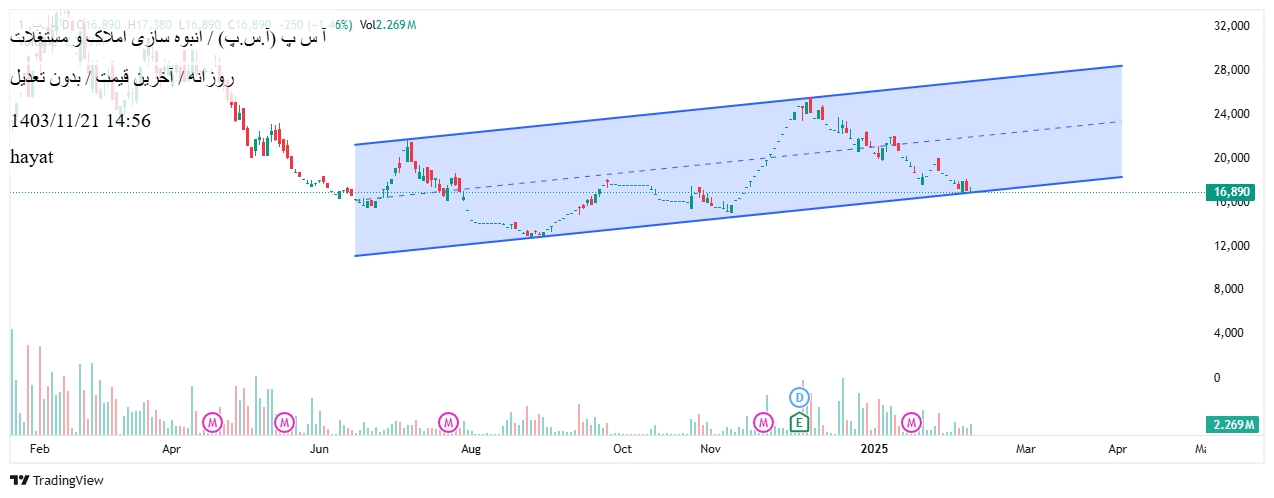Click the 28,000 price axis value
Screen dimensions: 1274x498
tap(1230, 70)
